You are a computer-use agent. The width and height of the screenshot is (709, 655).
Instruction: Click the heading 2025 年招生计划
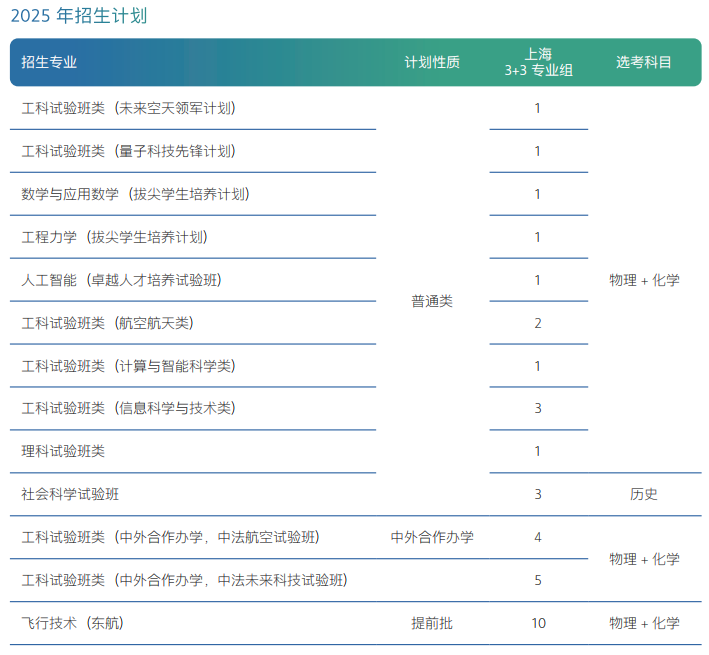[79, 16]
